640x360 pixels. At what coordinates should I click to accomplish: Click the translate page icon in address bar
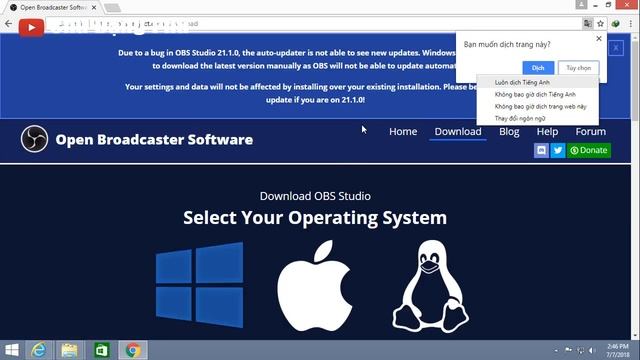point(587,24)
